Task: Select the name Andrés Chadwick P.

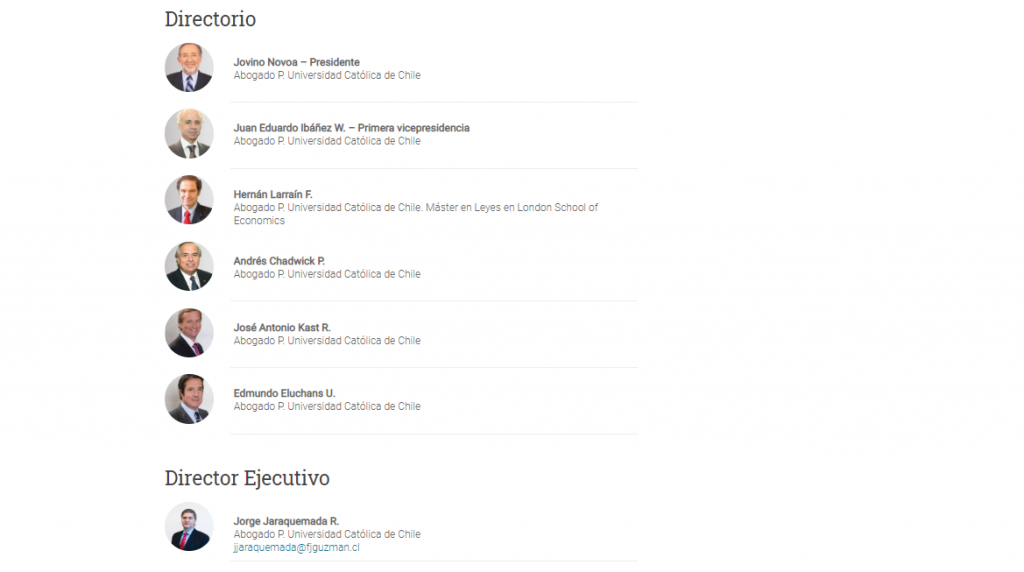Action: (x=279, y=261)
